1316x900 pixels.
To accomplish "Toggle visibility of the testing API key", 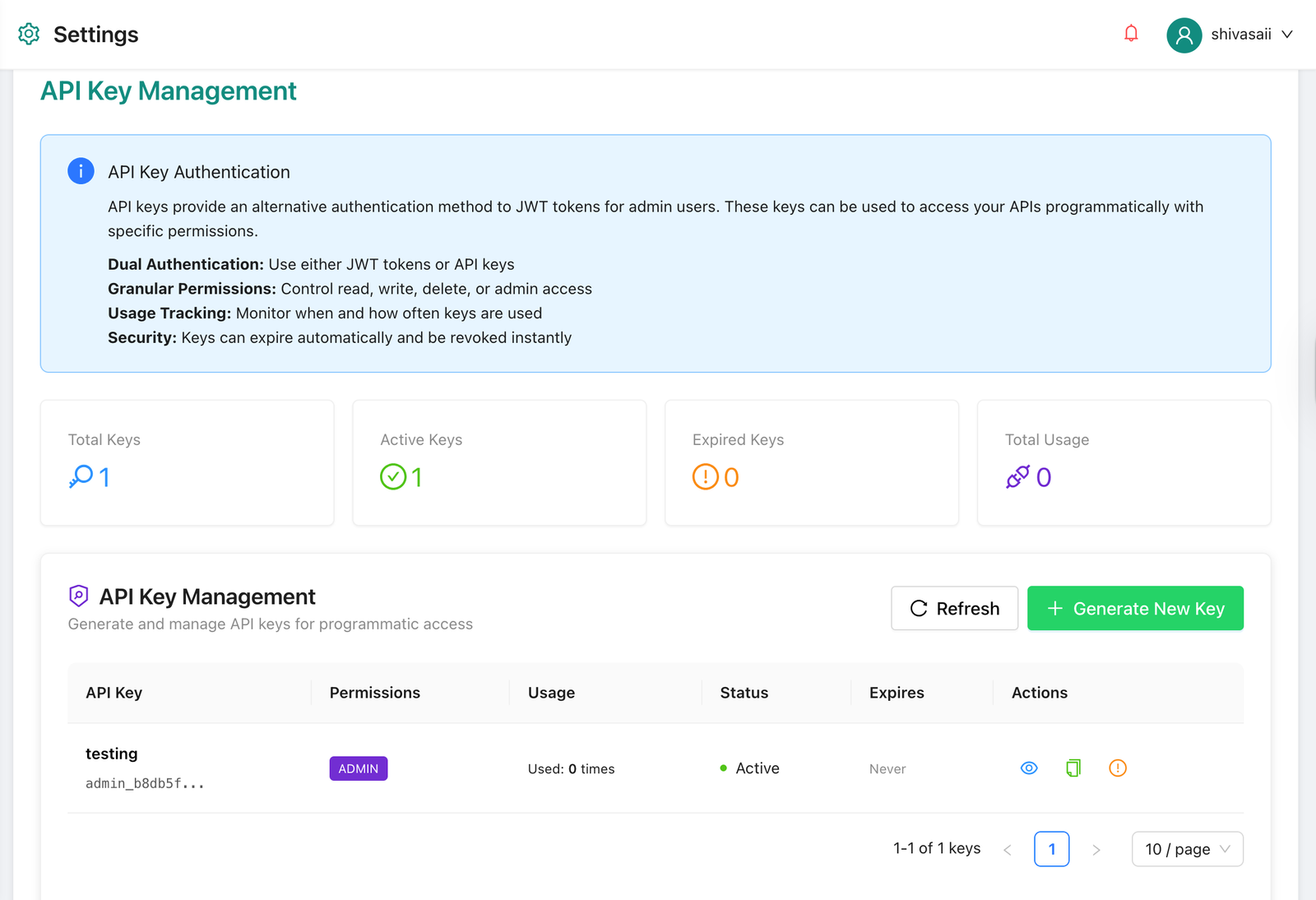I will pyautogui.click(x=1028, y=768).
